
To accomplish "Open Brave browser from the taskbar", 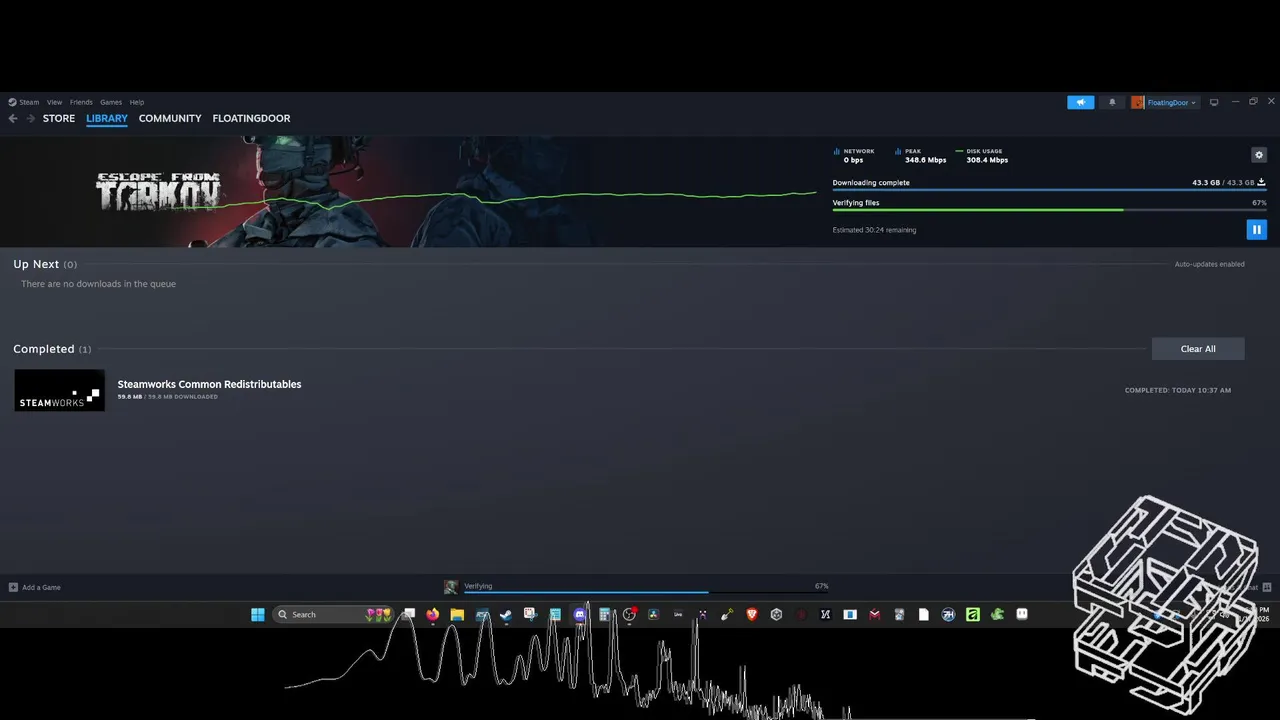I will (752, 614).
